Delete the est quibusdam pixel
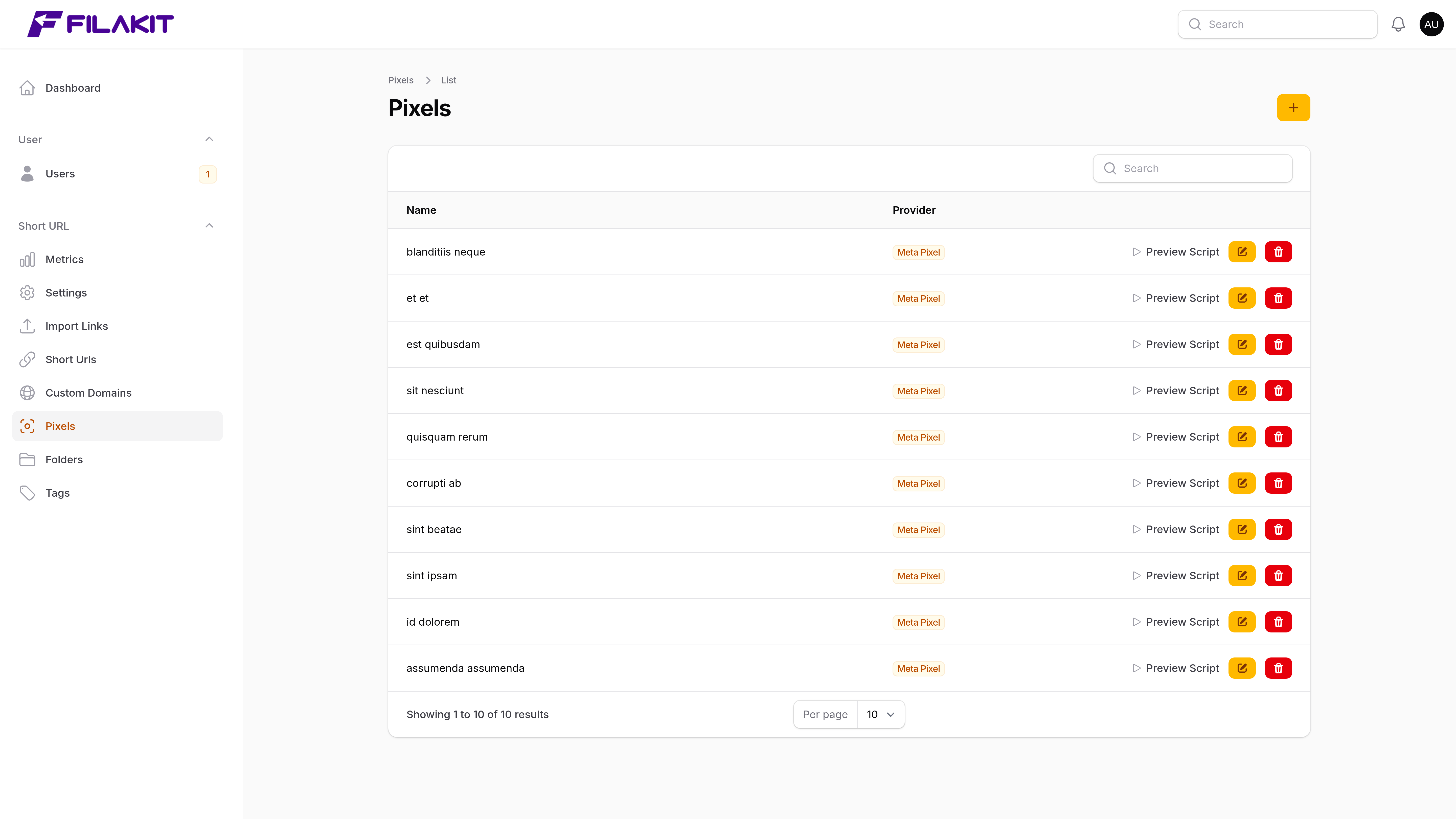This screenshot has height=819, width=1456. [1278, 345]
